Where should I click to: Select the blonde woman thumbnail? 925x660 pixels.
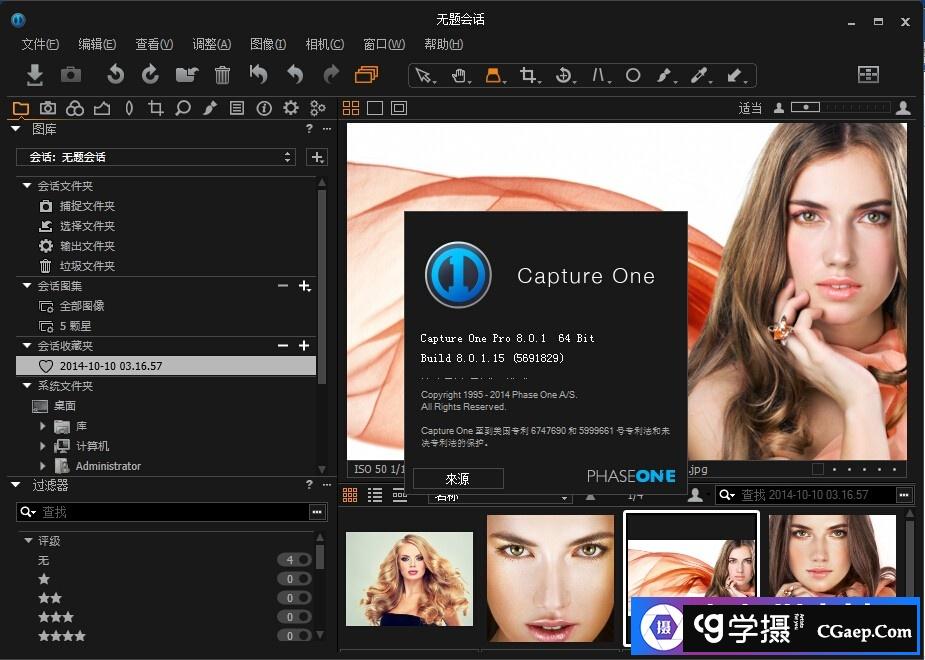pos(409,578)
